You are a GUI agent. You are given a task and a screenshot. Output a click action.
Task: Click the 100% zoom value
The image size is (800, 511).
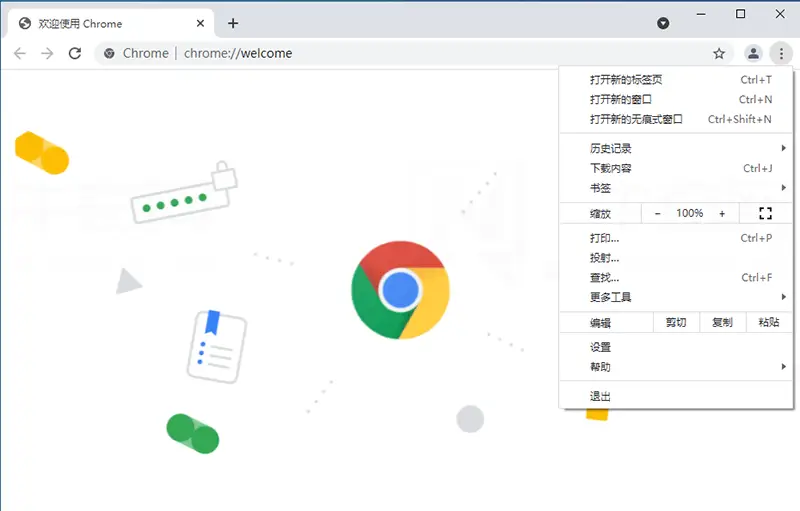[x=690, y=213]
